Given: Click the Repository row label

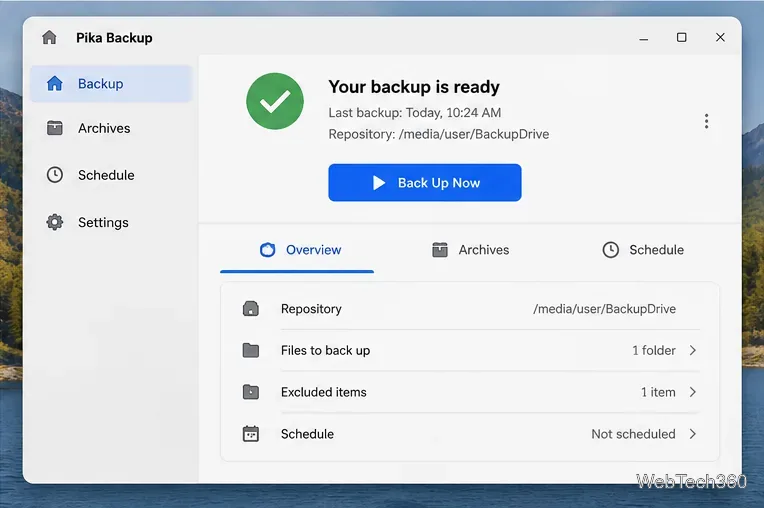Looking at the screenshot, I should [311, 309].
